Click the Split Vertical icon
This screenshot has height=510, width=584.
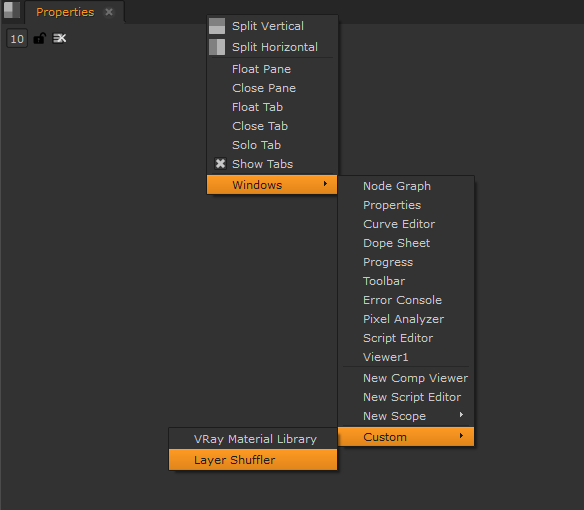click(x=217, y=26)
